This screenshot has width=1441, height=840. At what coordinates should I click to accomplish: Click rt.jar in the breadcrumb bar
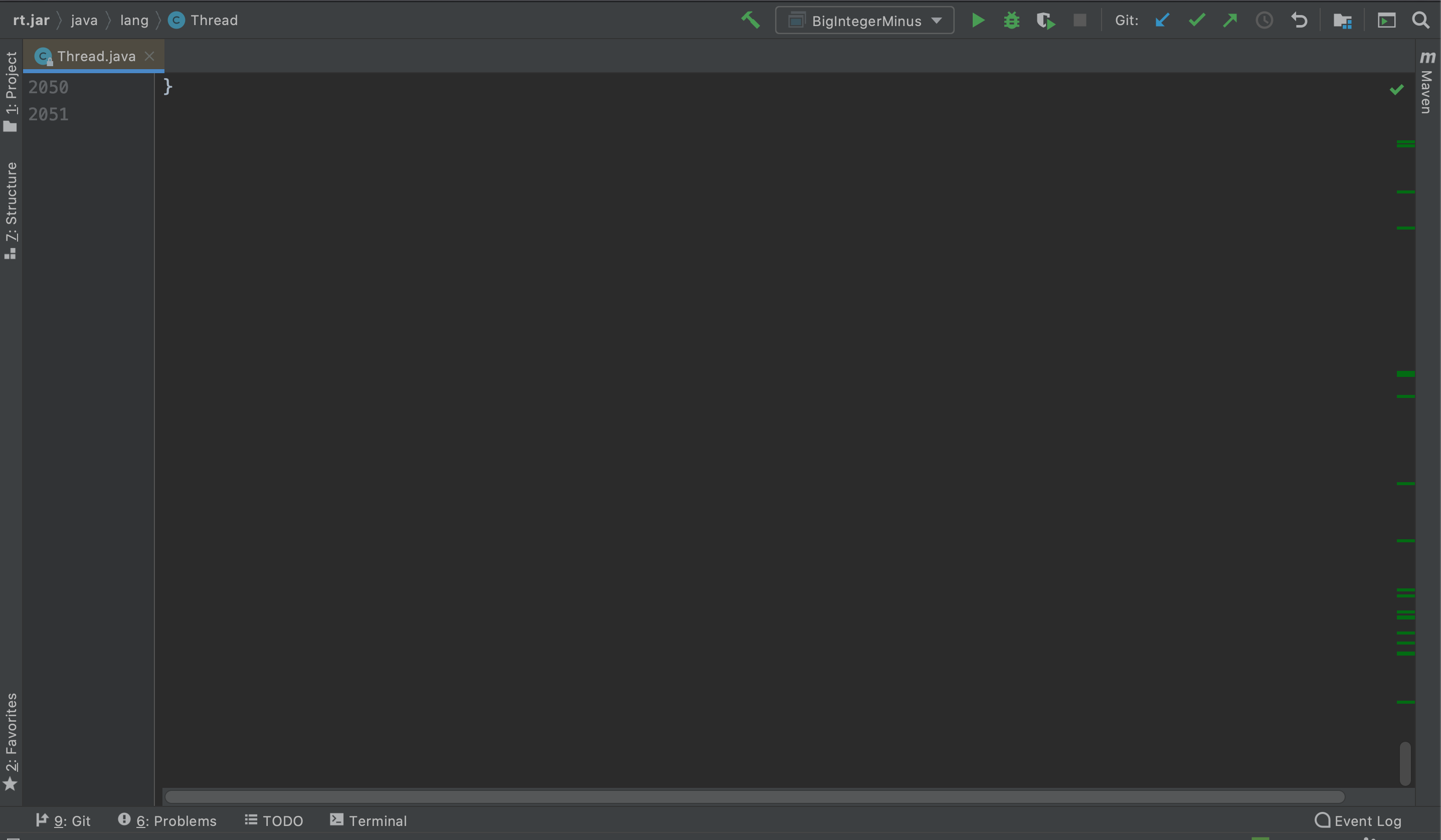pos(31,20)
